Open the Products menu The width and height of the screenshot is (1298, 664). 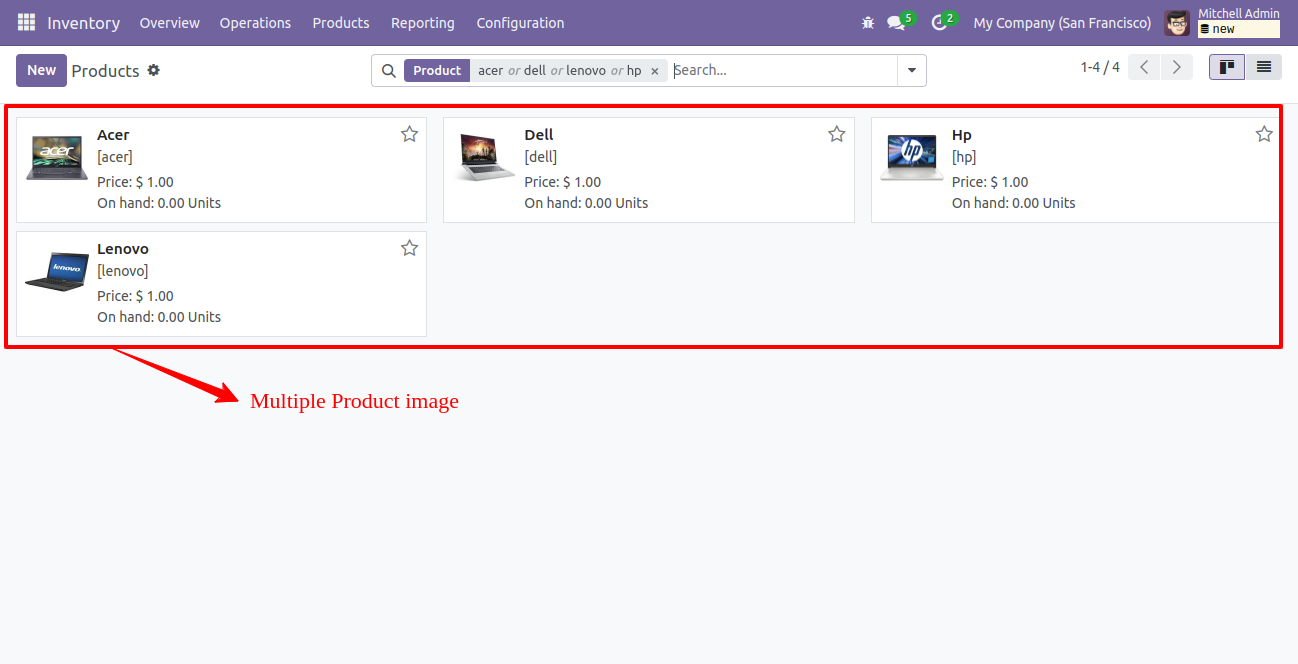point(341,22)
